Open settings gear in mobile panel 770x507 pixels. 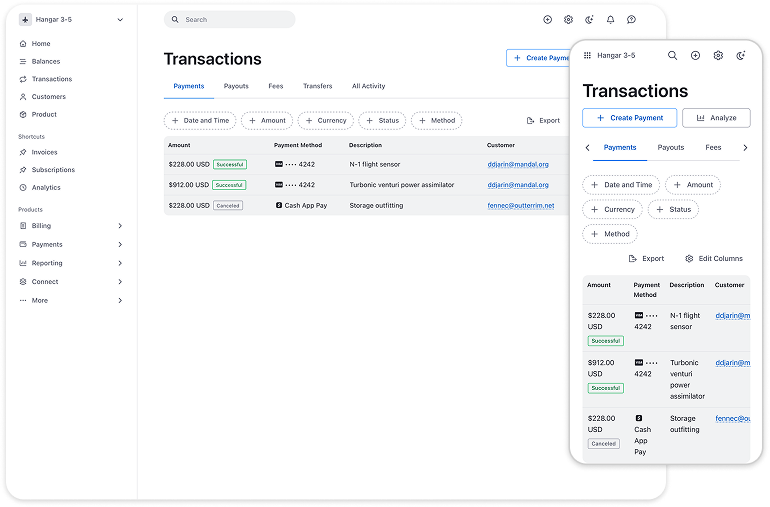718,56
